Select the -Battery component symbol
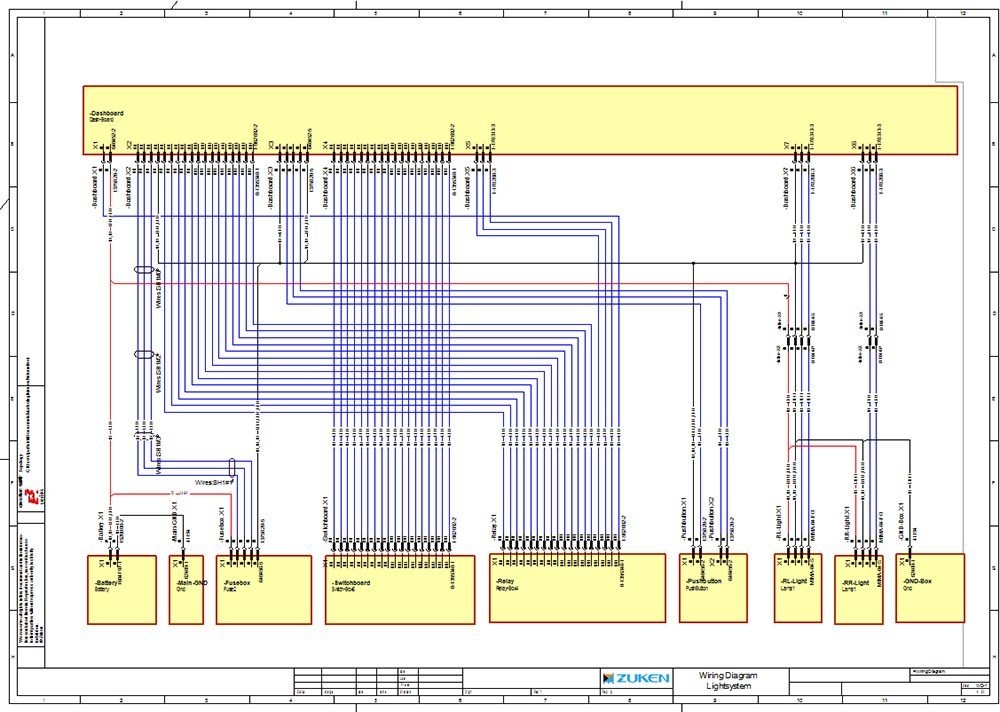This screenshot has width=1000, height=712. tap(120, 590)
